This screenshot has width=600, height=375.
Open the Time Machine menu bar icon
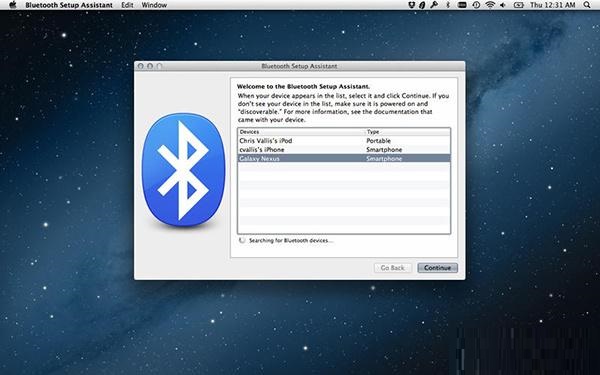[476, 5]
